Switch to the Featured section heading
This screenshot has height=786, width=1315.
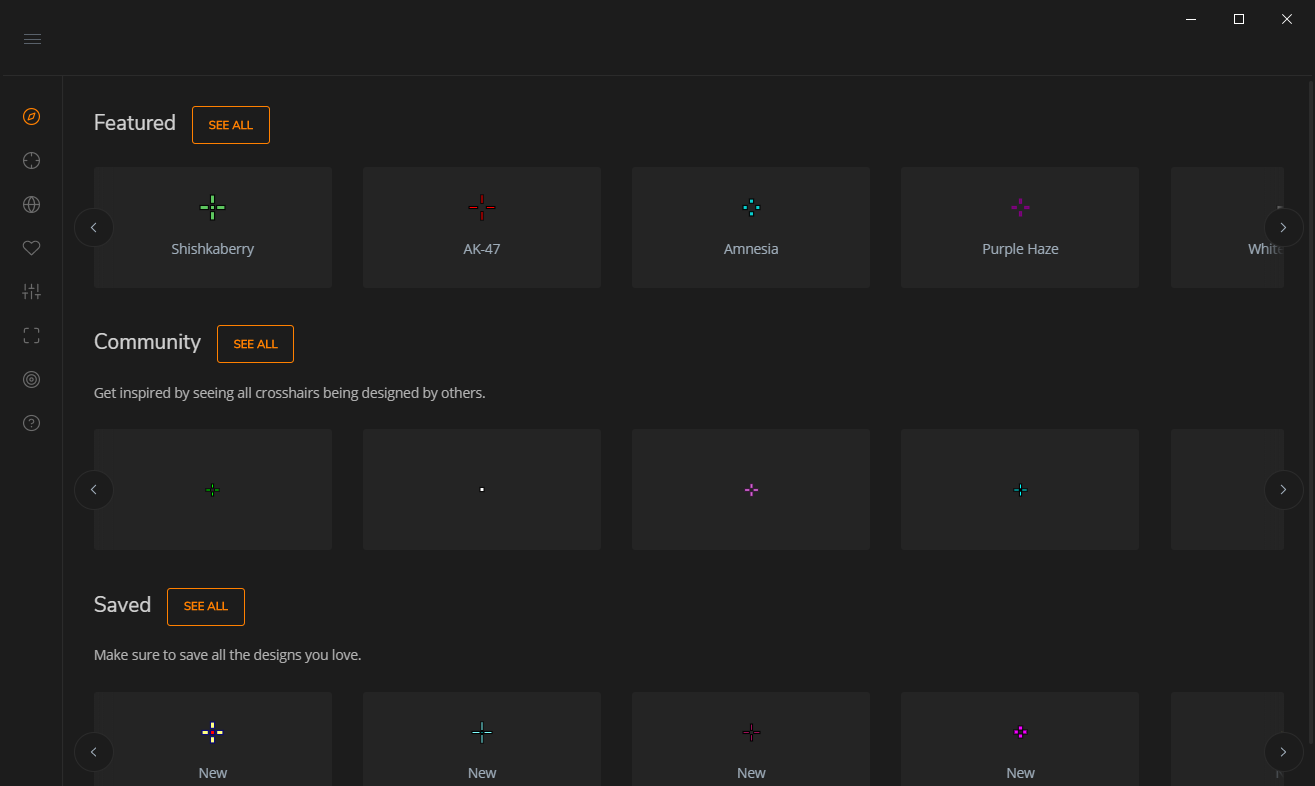click(x=134, y=122)
